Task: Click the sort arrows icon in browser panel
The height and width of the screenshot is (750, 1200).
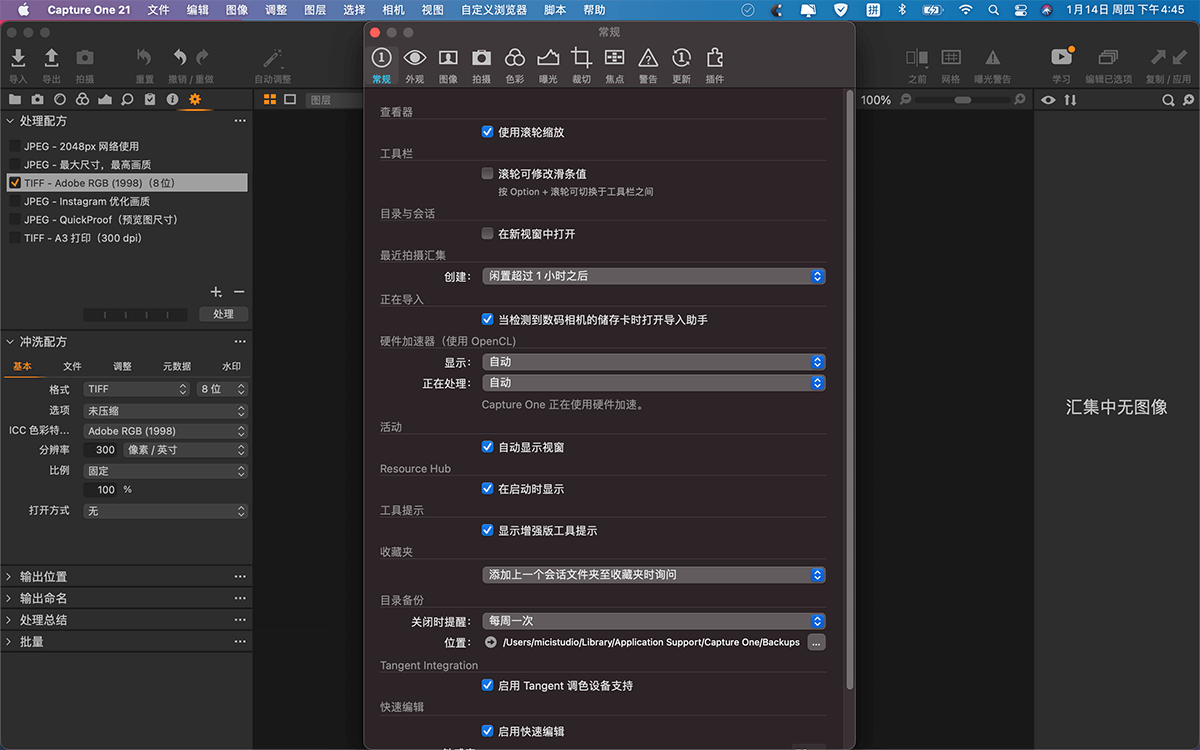Action: 1070,100
